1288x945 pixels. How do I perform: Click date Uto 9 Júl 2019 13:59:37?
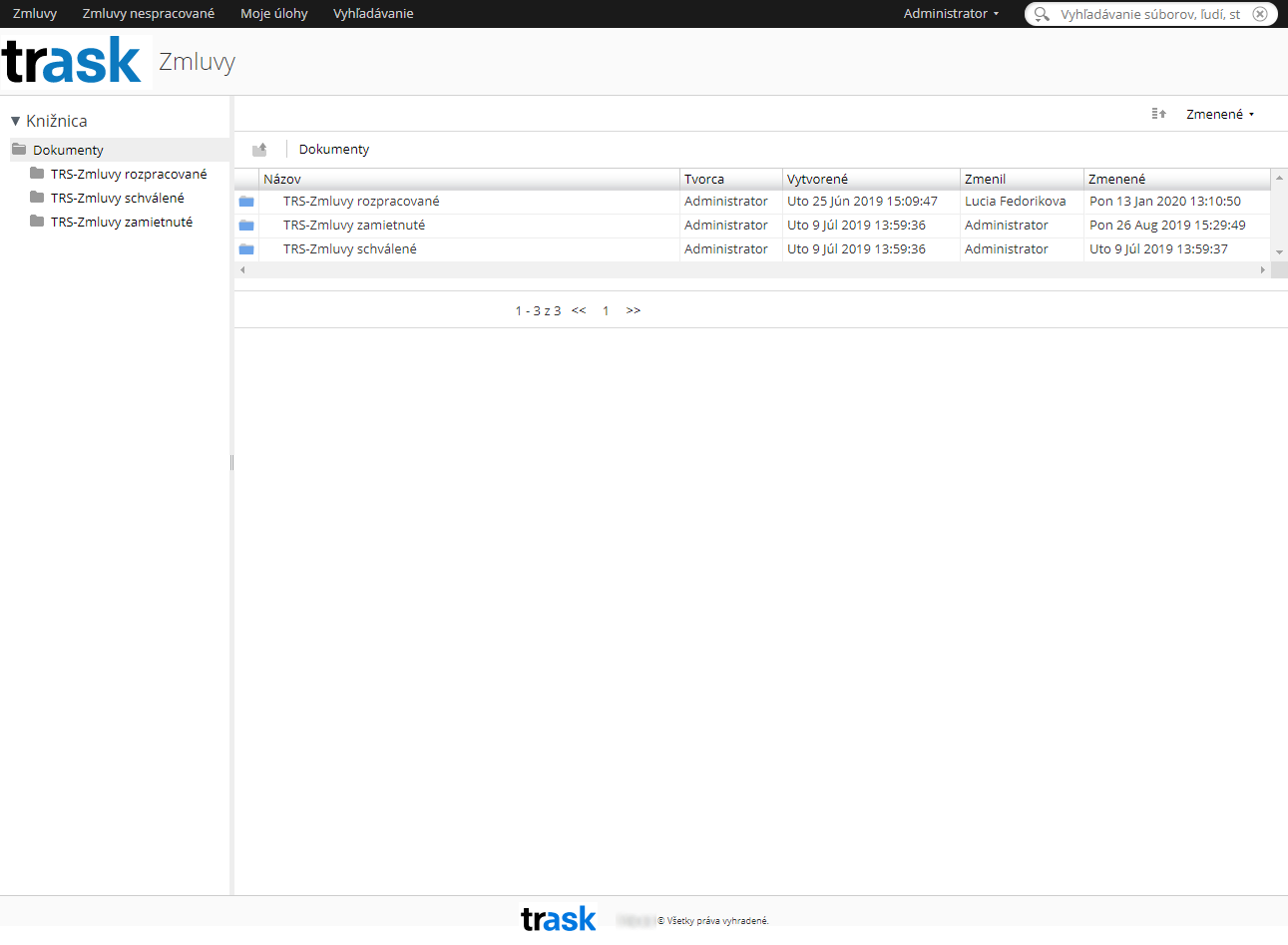point(1158,248)
